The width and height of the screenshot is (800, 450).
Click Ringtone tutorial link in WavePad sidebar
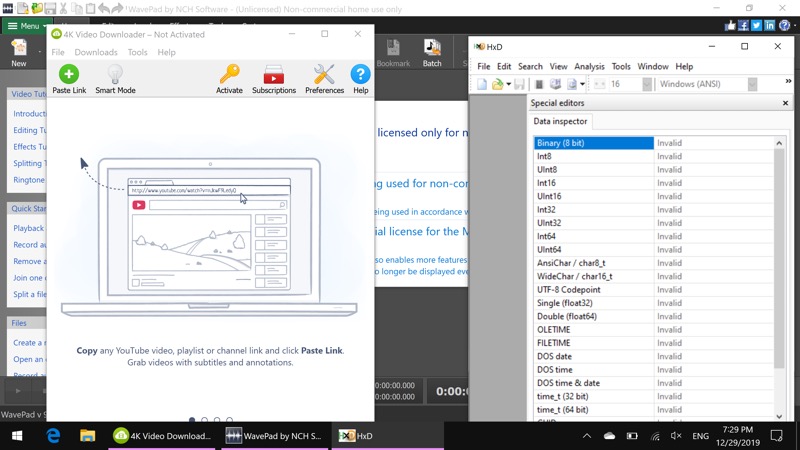29,180
